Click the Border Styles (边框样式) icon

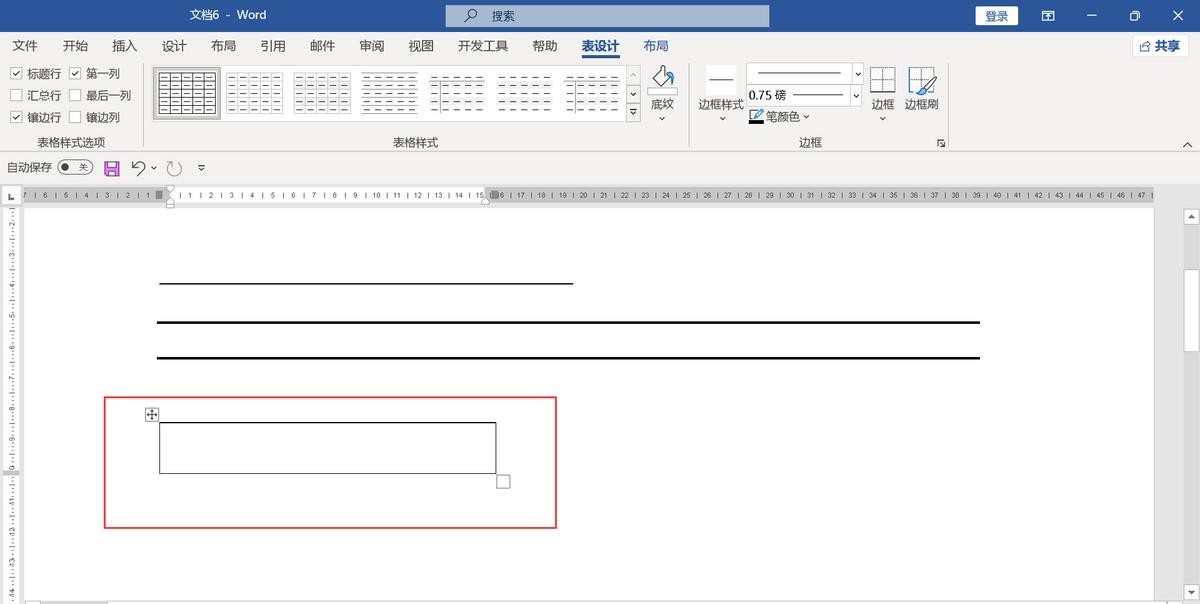[720, 81]
